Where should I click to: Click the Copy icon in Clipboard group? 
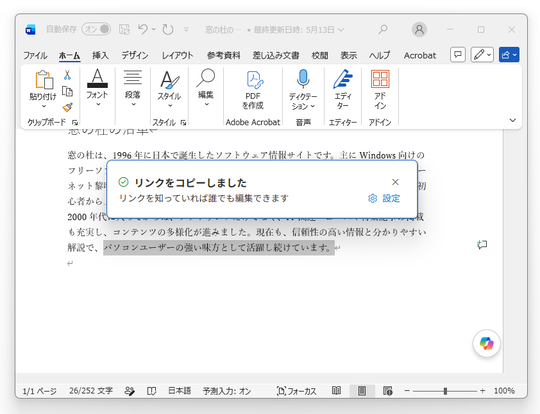click(x=67, y=91)
